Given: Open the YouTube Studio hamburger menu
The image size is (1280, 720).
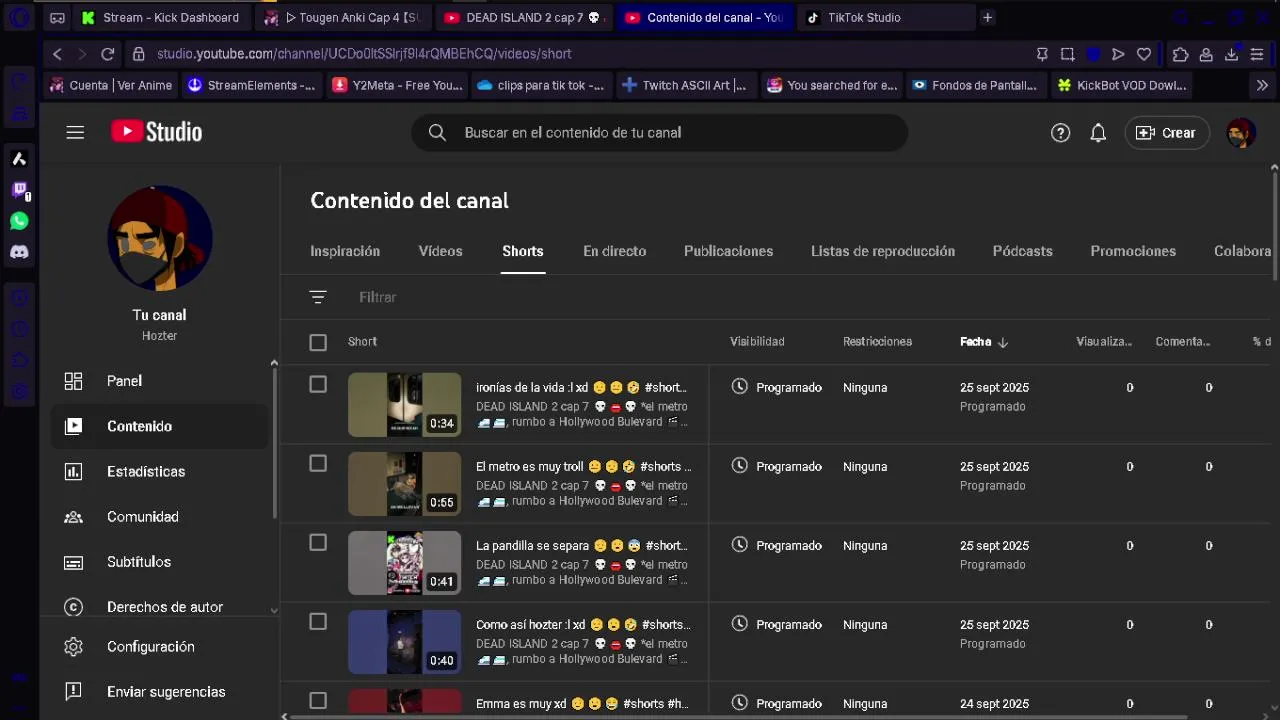Looking at the screenshot, I should [x=75, y=132].
